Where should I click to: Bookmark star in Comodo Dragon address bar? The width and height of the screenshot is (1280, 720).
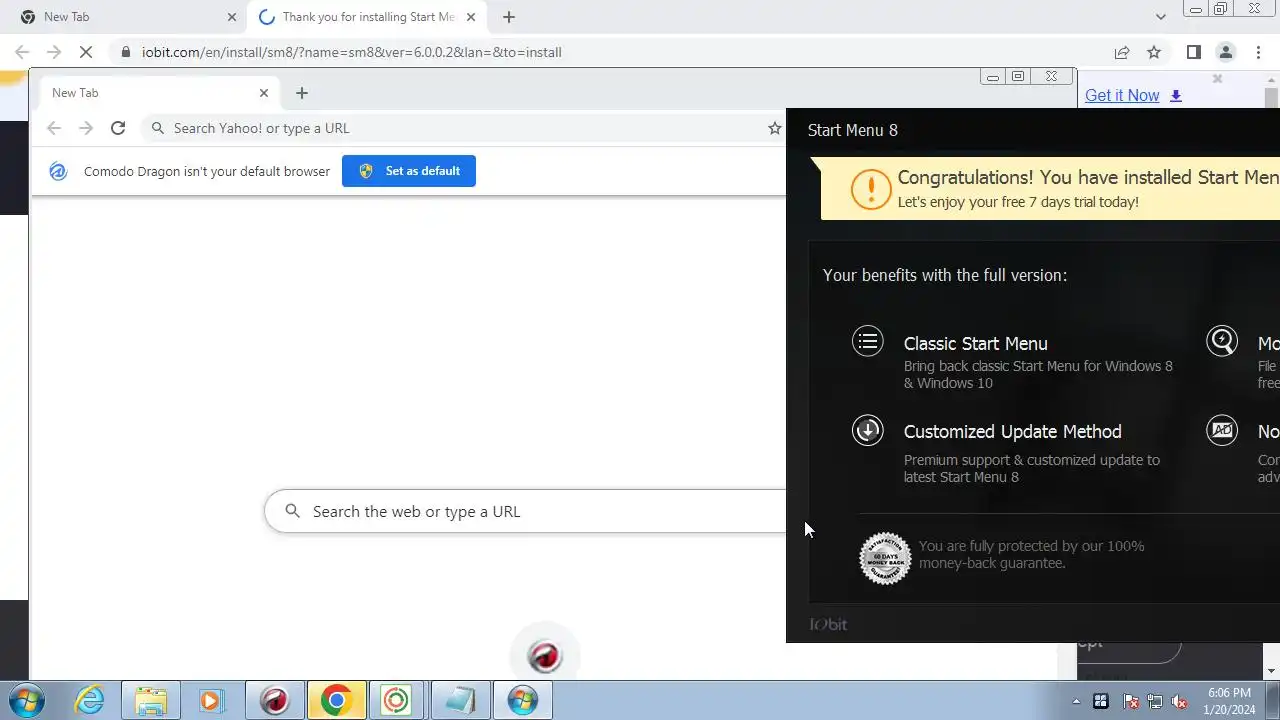point(774,128)
